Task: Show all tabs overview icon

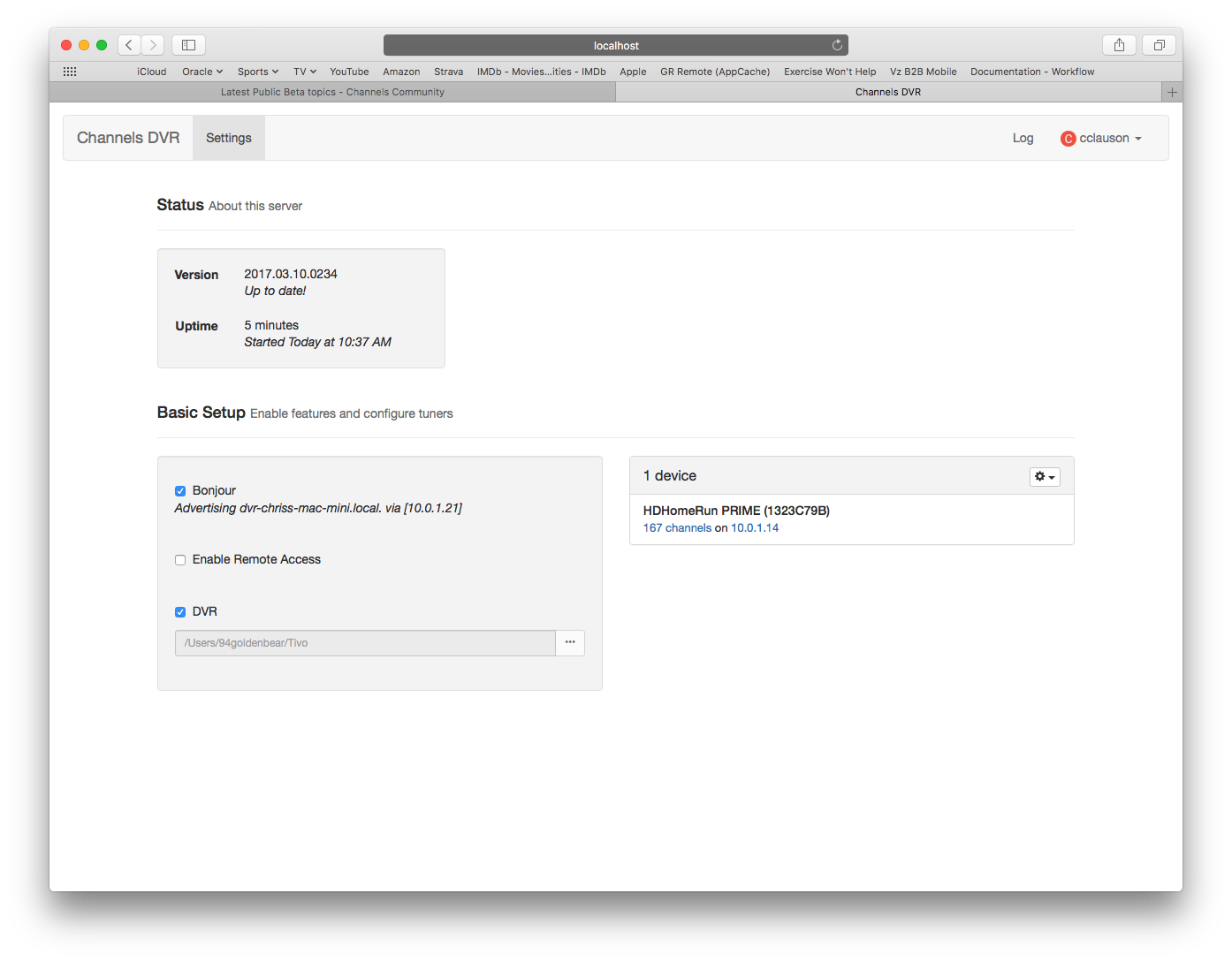Action: click(x=1159, y=45)
